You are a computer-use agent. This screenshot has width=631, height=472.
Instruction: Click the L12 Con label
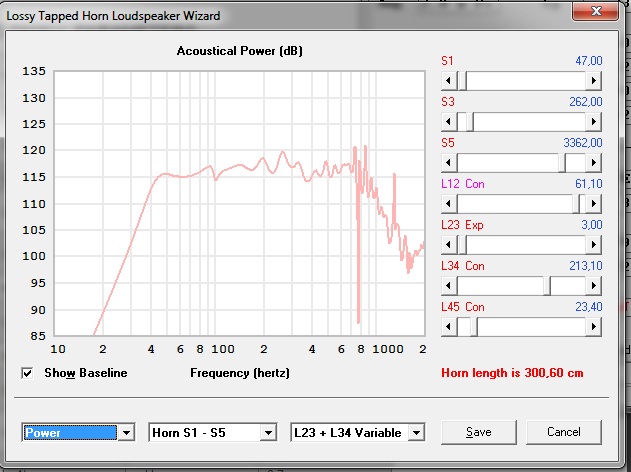click(463, 184)
